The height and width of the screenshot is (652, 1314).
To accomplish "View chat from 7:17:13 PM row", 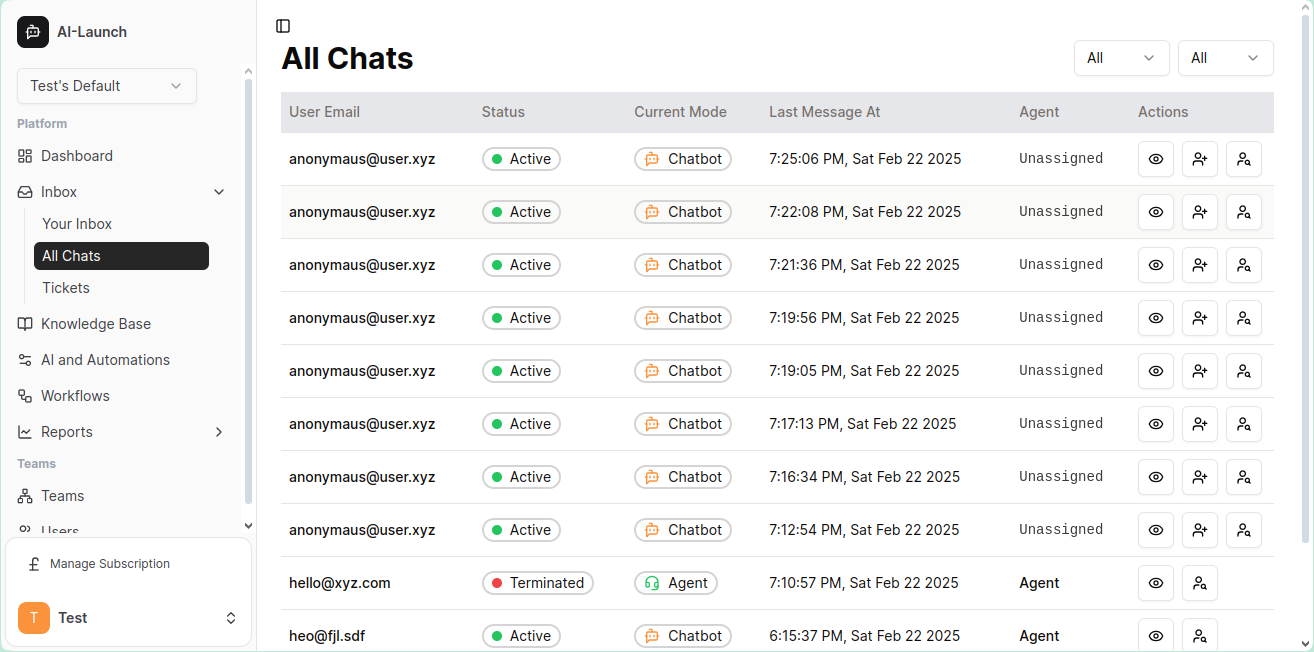I will coord(1156,424).
